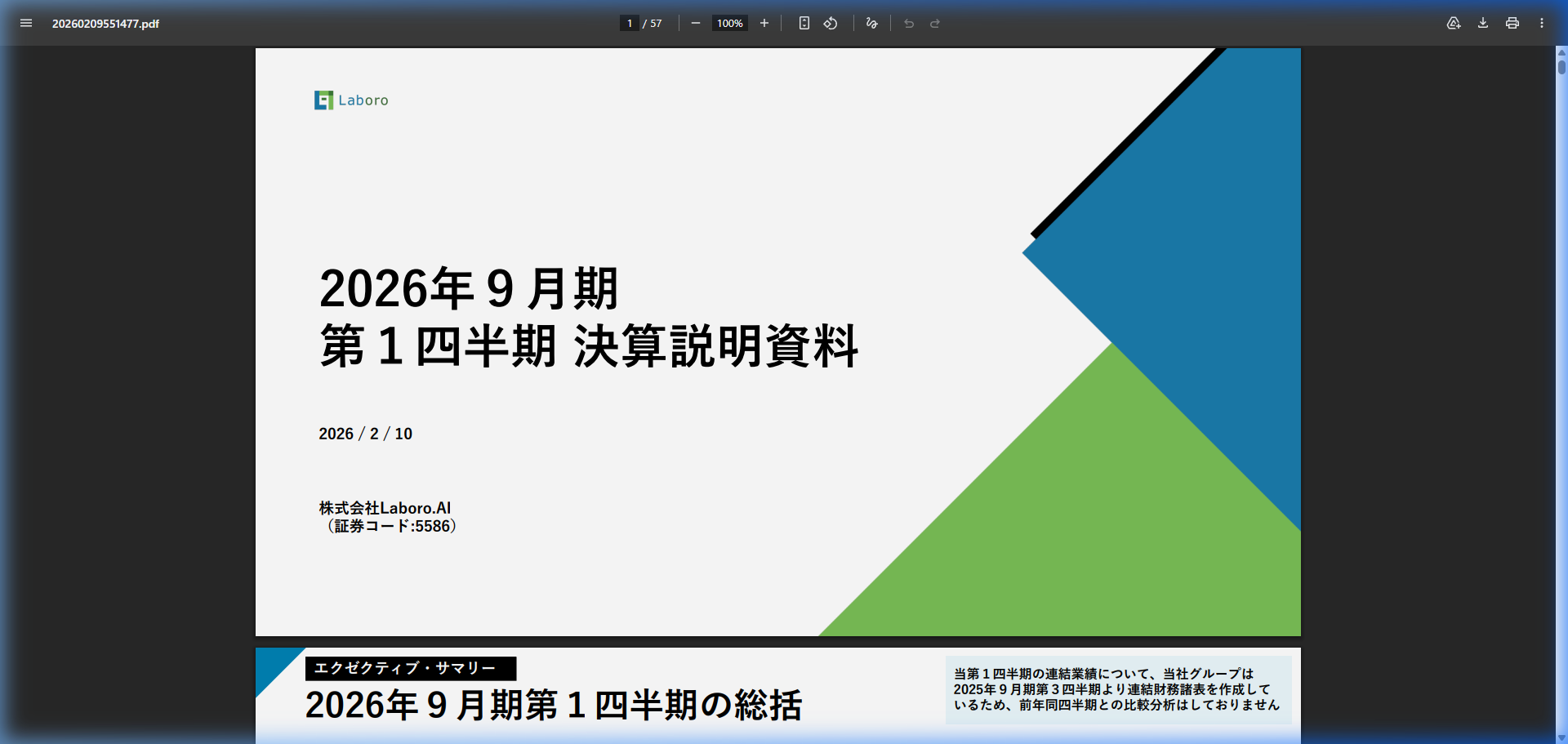Click the 2026 / 2 / 10 date text
1568x744 pixels.
[365, 434]
